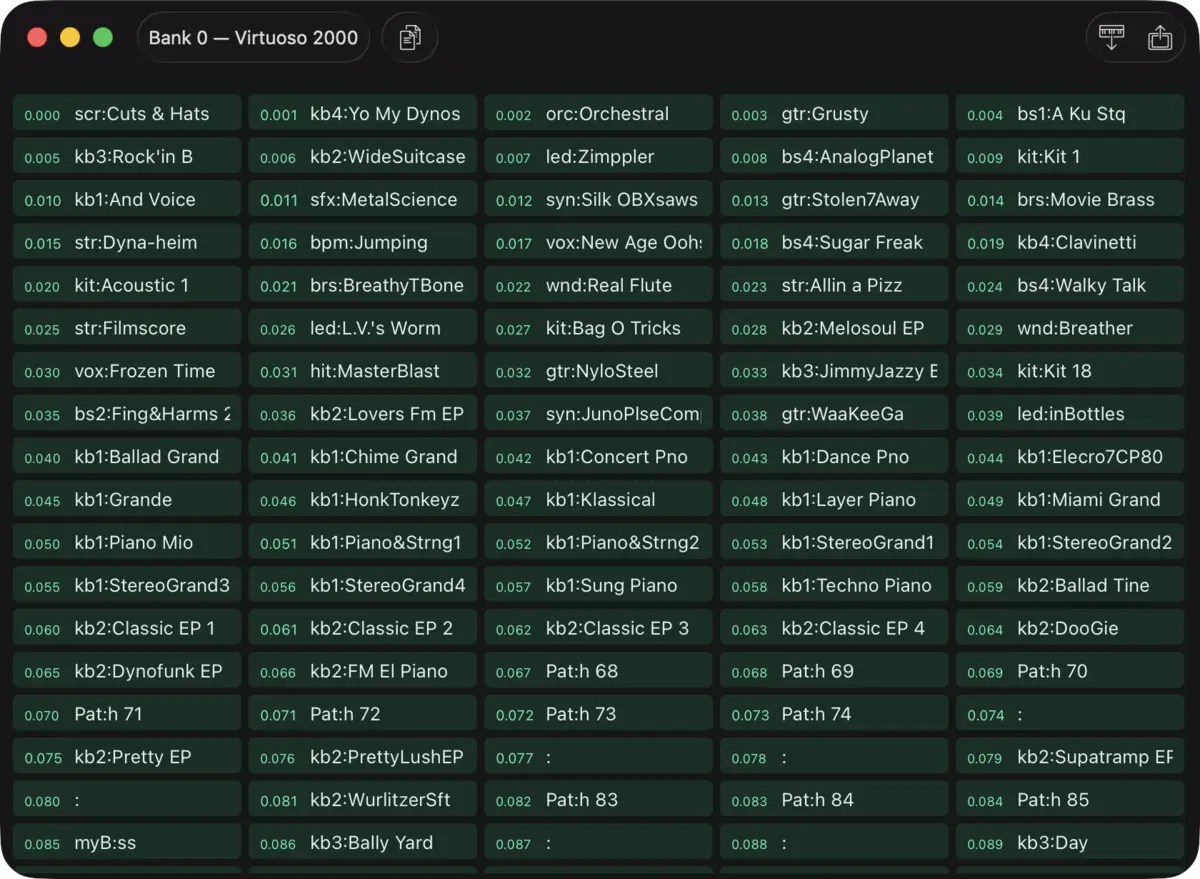
Task: Pick kit:Kit 1 patch
Action: [1070, 156]
